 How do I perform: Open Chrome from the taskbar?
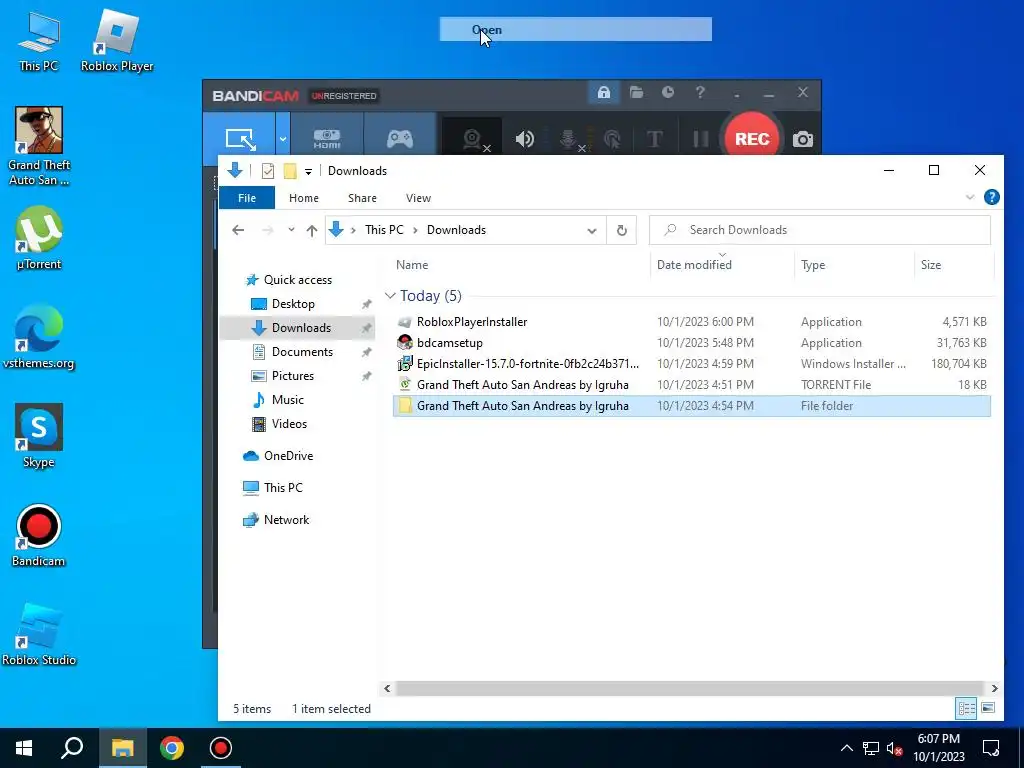(172, 748)
